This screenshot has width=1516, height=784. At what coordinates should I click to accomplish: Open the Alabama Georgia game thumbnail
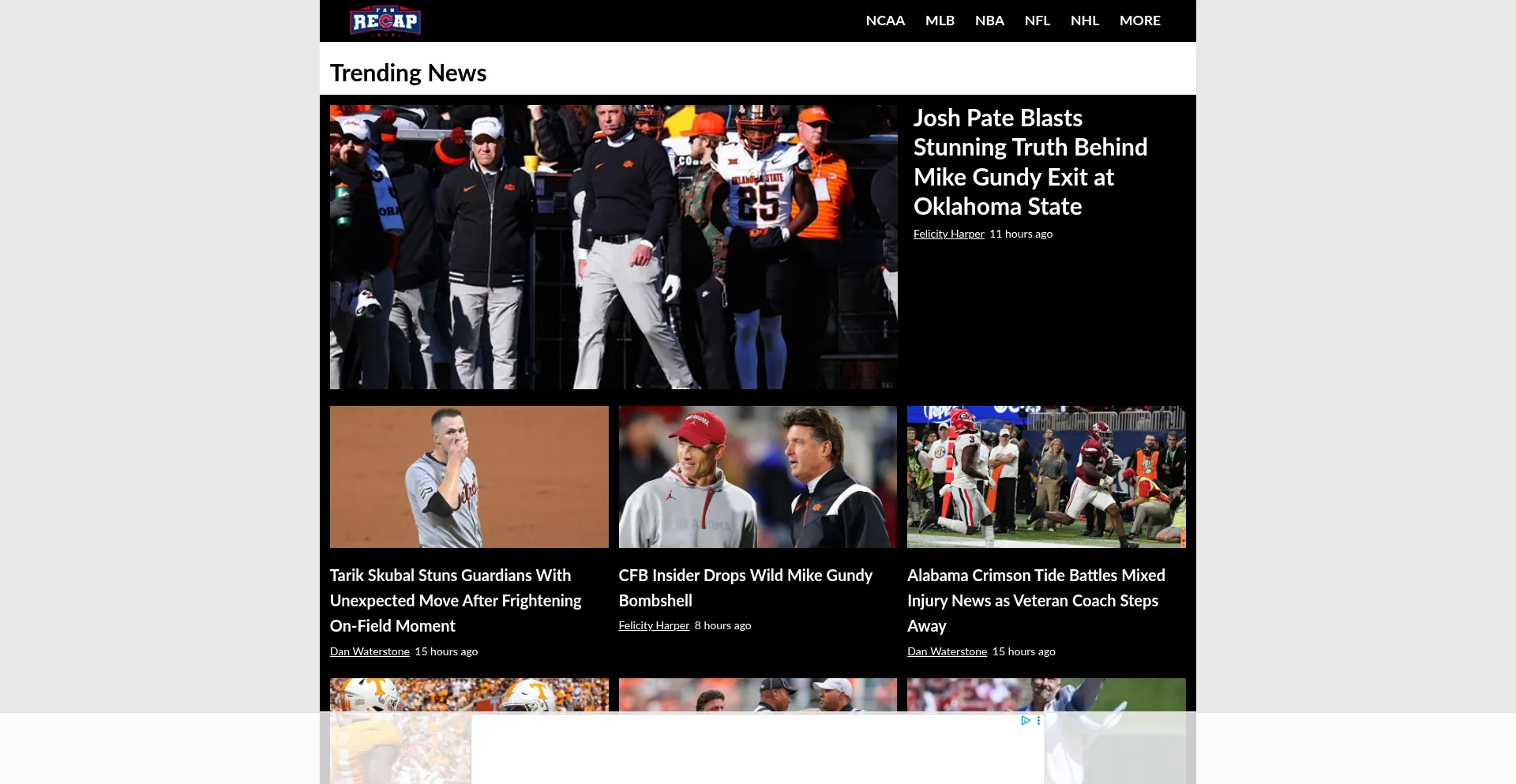coord(1046,477)
